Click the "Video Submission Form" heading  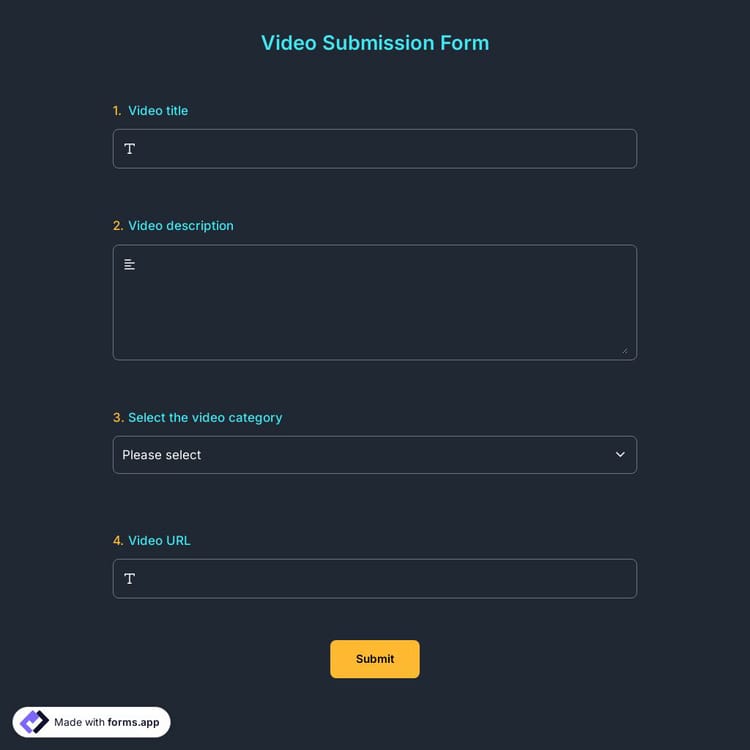click(375, 43)
